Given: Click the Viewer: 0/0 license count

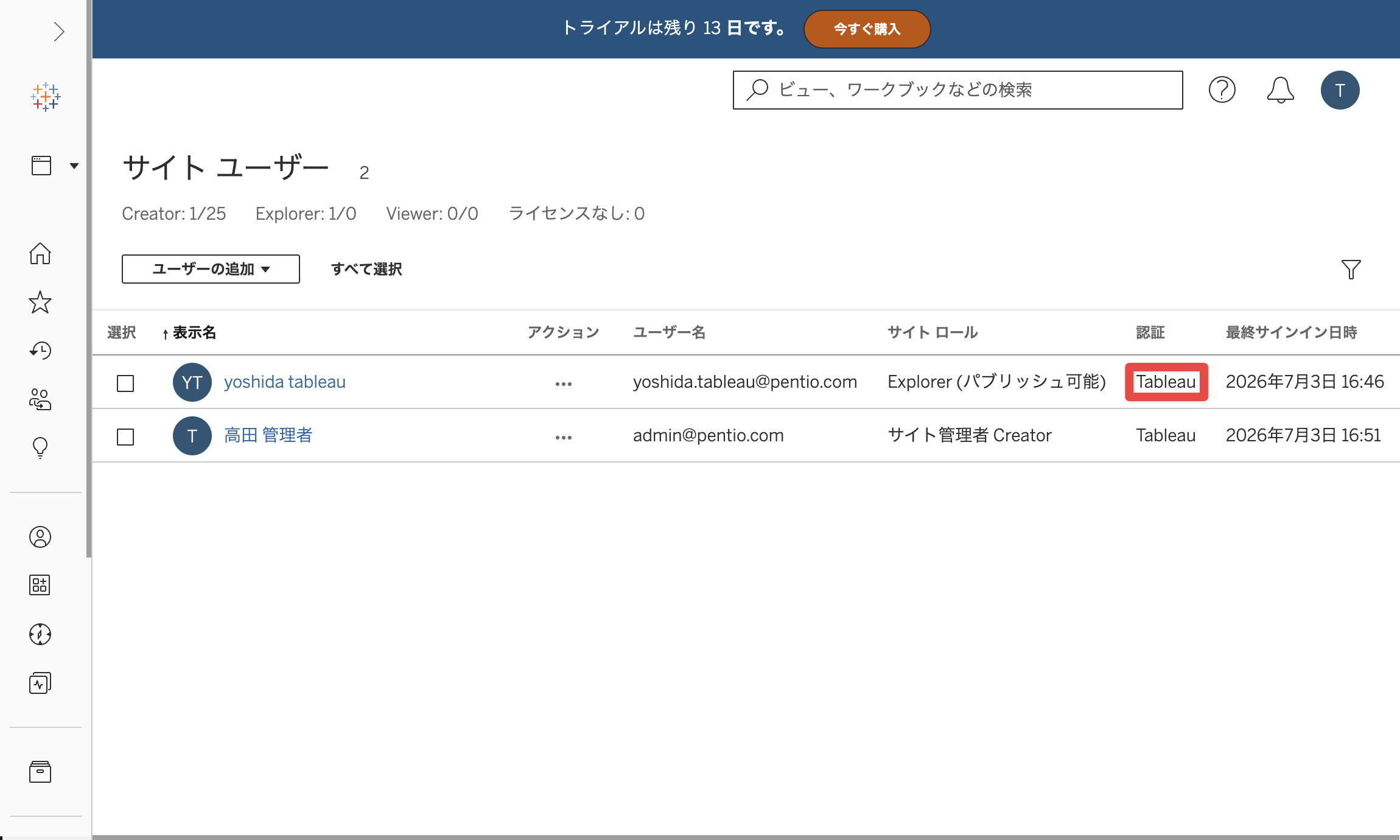Looking at the screenshot, I should pos(432,214).
